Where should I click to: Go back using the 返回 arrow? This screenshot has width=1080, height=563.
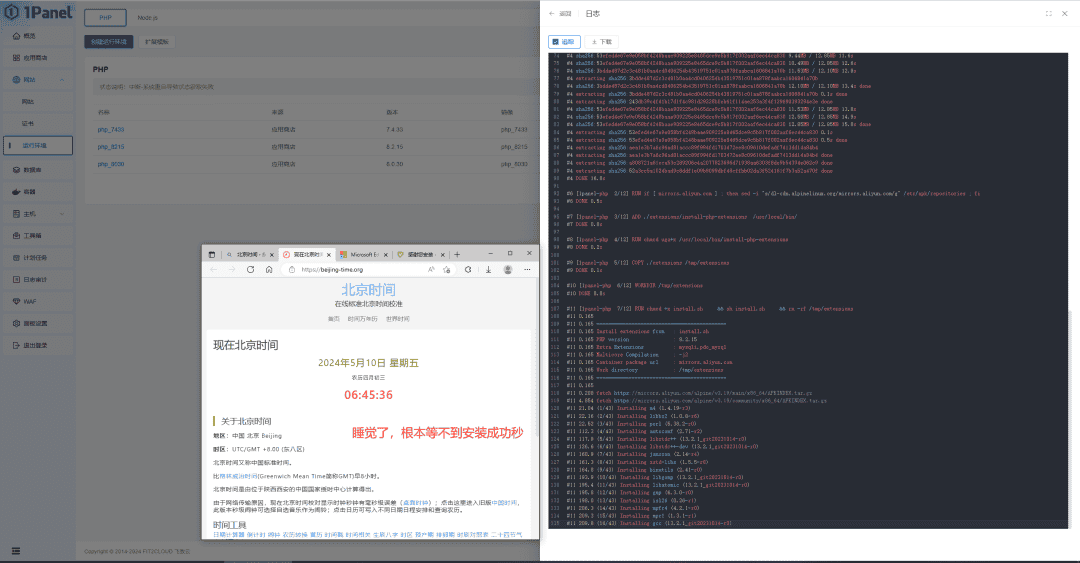(x=560, y=14)
